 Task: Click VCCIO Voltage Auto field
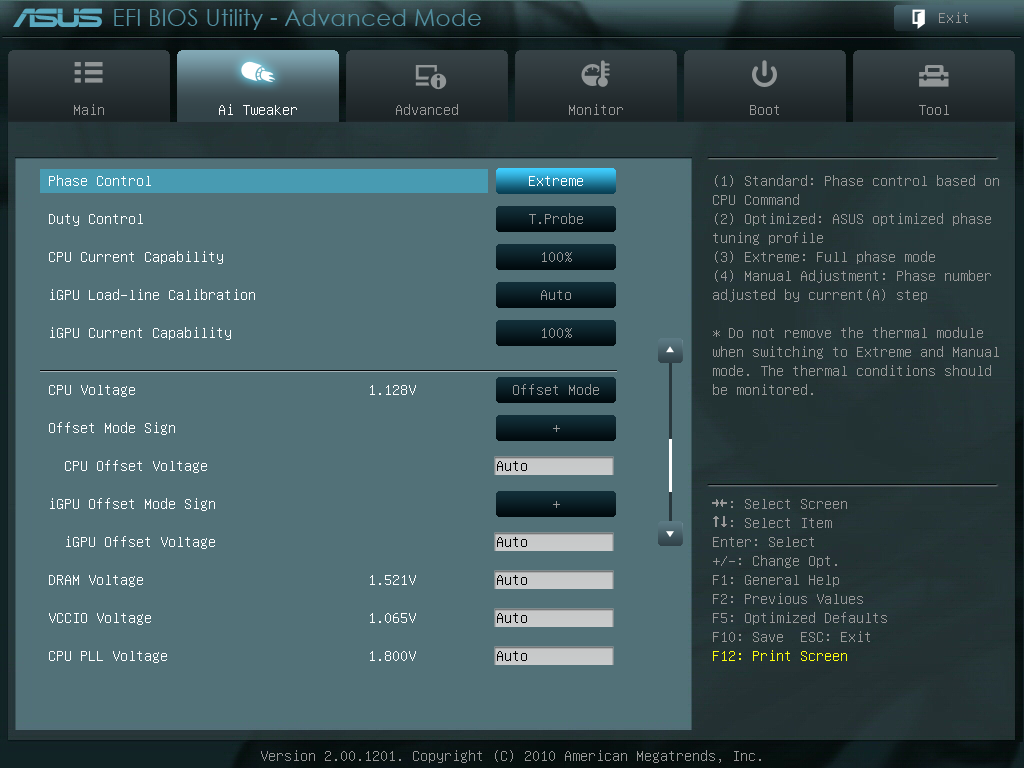click(x=554, y=617)
